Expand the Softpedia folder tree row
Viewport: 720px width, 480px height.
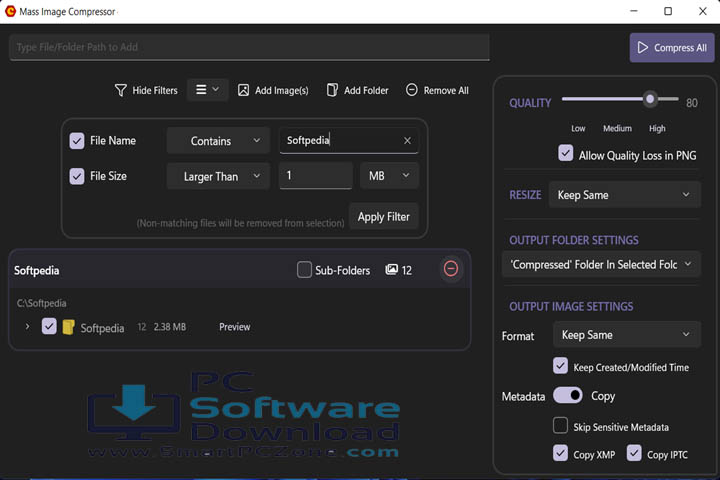point(28,327)
